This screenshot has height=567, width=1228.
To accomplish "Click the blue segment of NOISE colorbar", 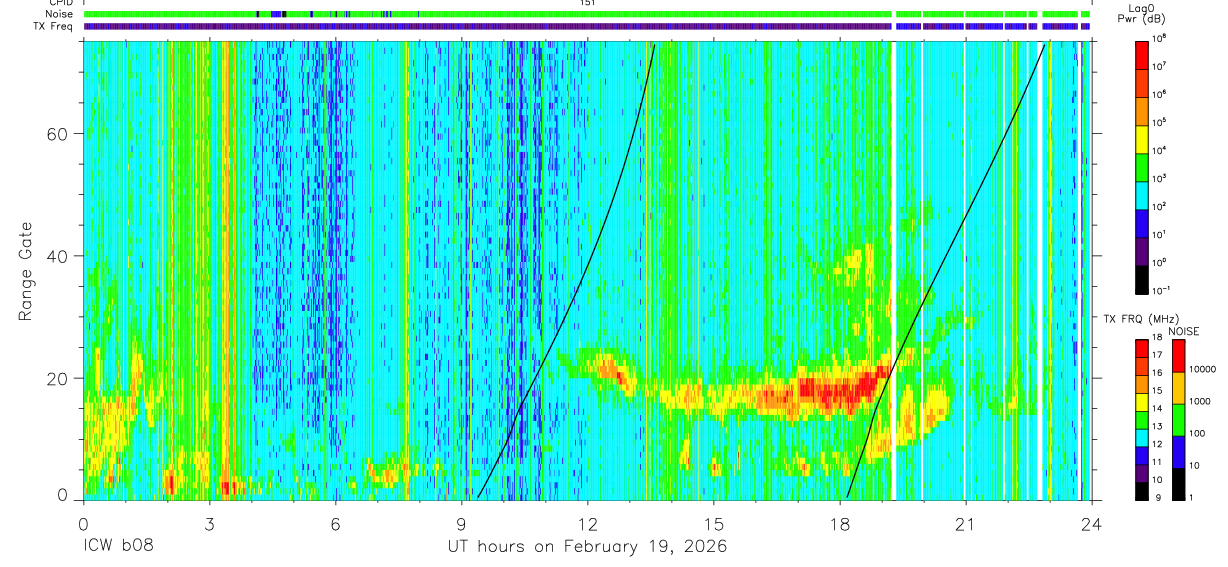I will click(x=1178, y=451).
